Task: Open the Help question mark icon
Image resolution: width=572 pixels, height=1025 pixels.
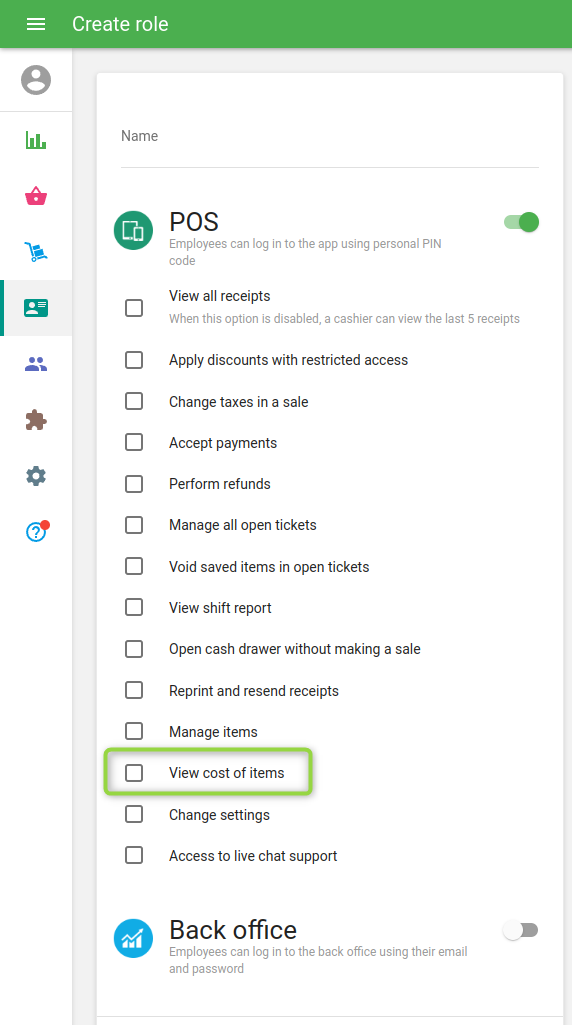Action: 36,531
